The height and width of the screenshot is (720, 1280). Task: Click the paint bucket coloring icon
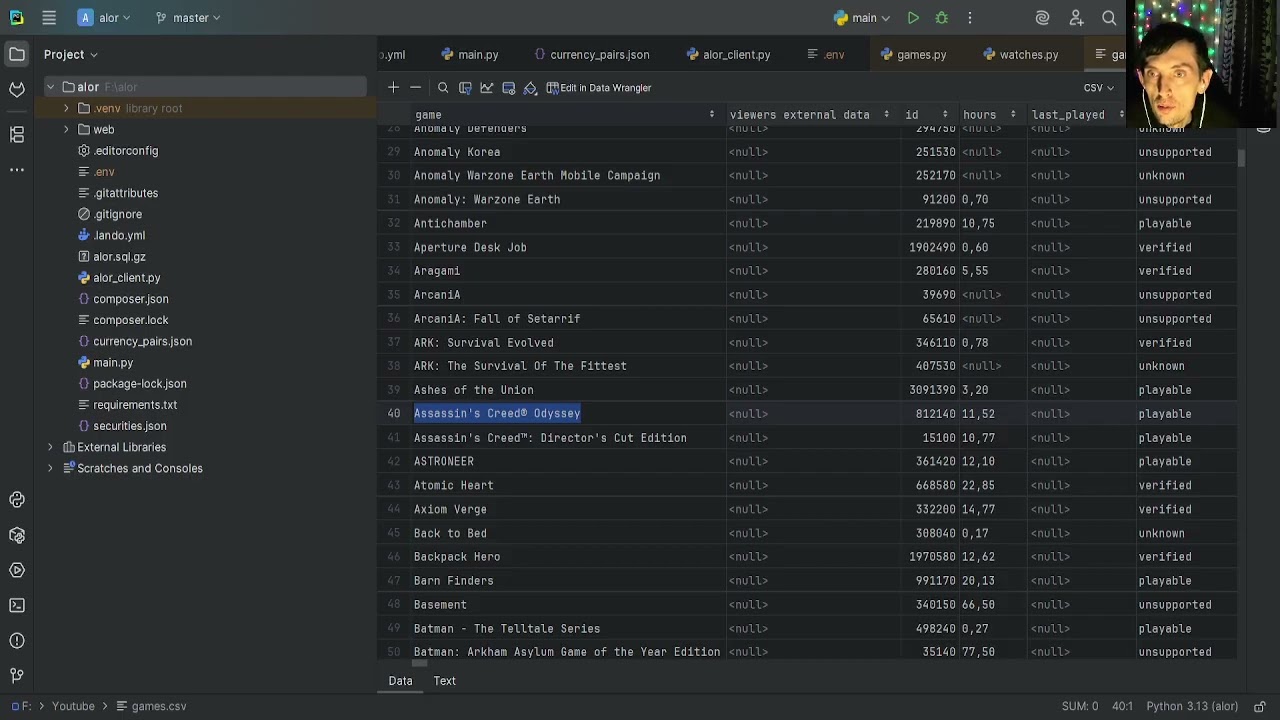coord(531,88)
